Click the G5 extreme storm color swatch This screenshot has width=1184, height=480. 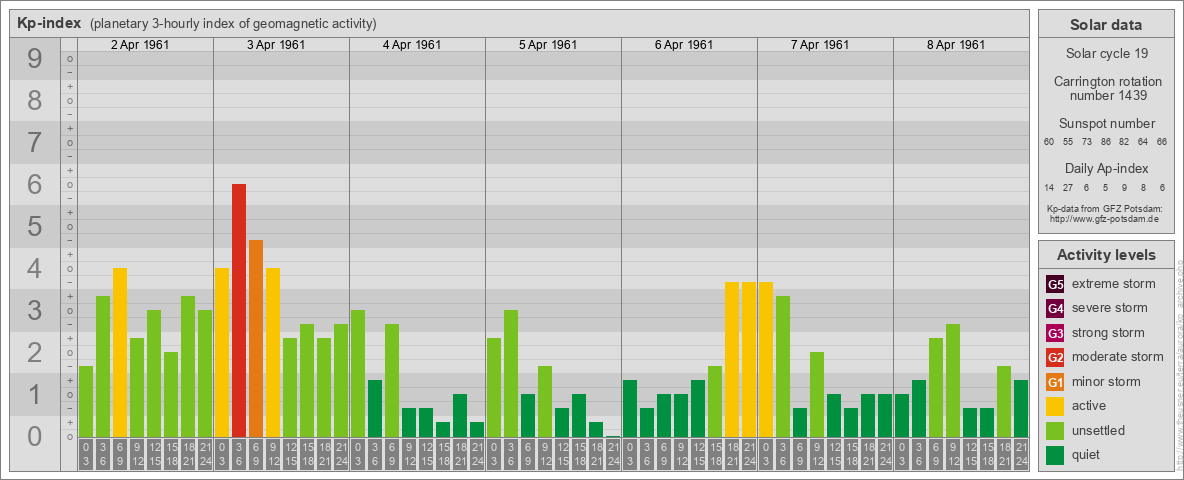(x=1056, y=285)
